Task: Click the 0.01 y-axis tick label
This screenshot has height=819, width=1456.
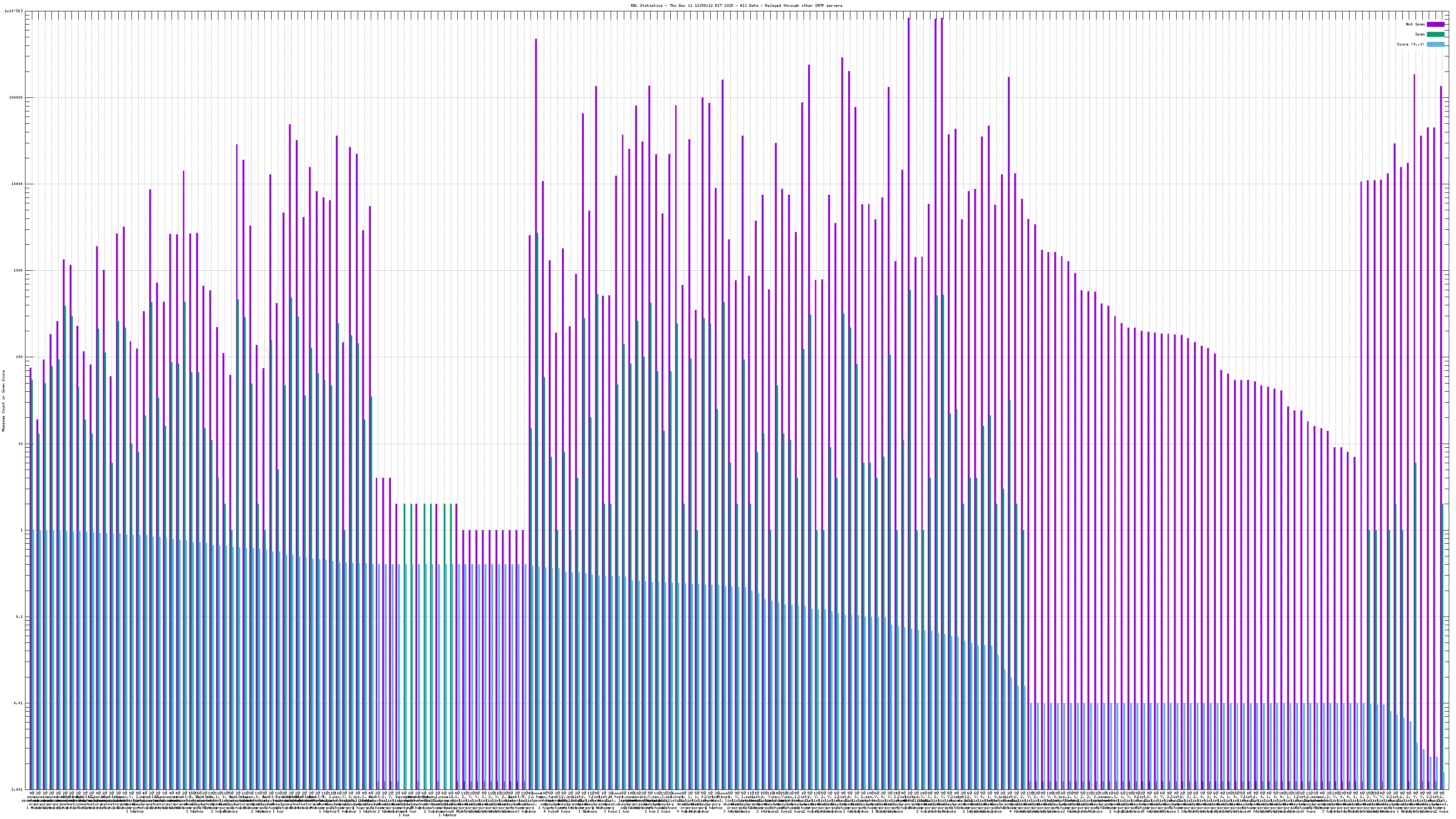Action: (18, 703)
